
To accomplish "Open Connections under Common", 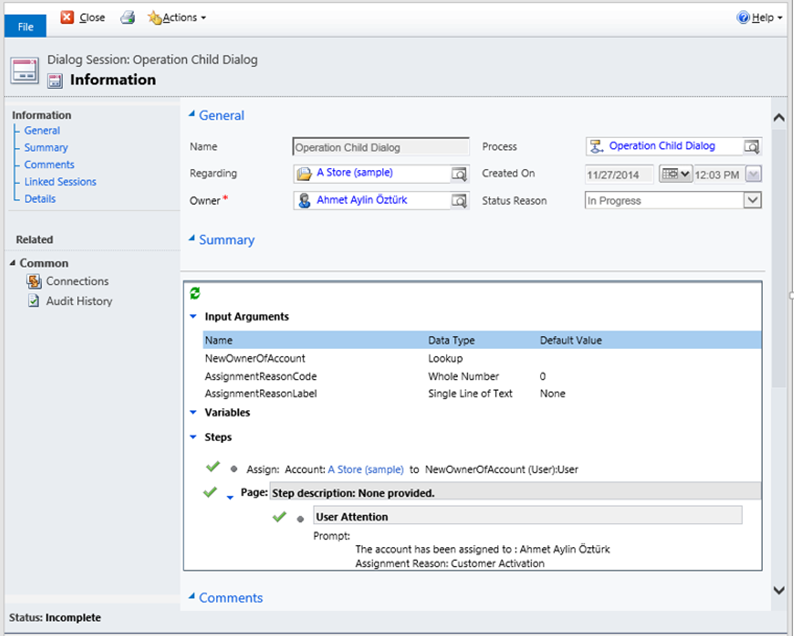I will point(77,281).
